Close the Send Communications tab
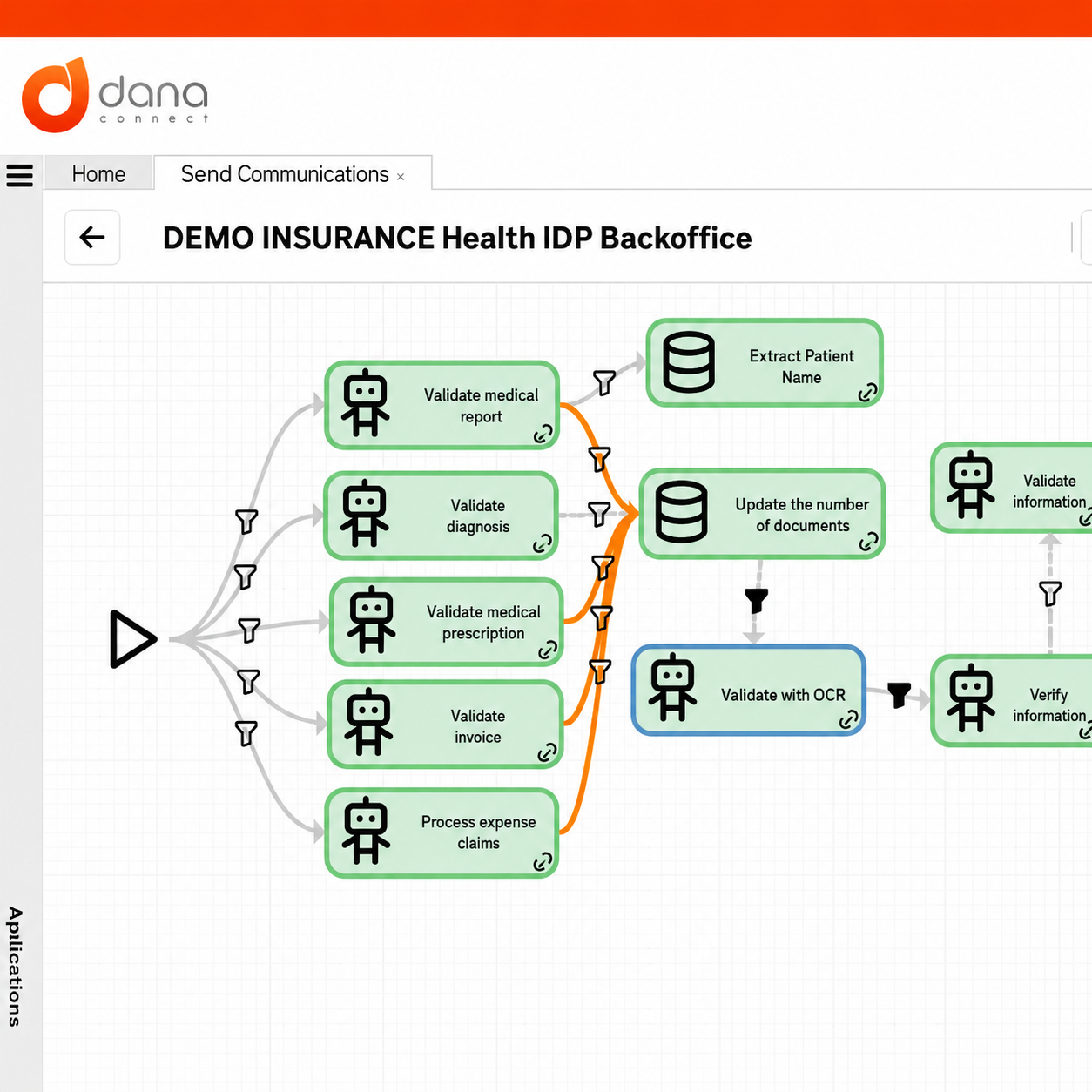This screenshot has height=1092, width=1092. pos(401,177)
